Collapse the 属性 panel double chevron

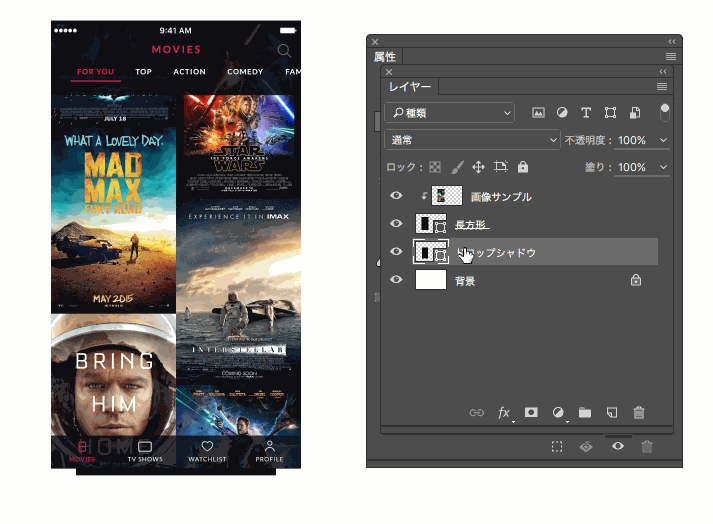(x=672, y=42)
